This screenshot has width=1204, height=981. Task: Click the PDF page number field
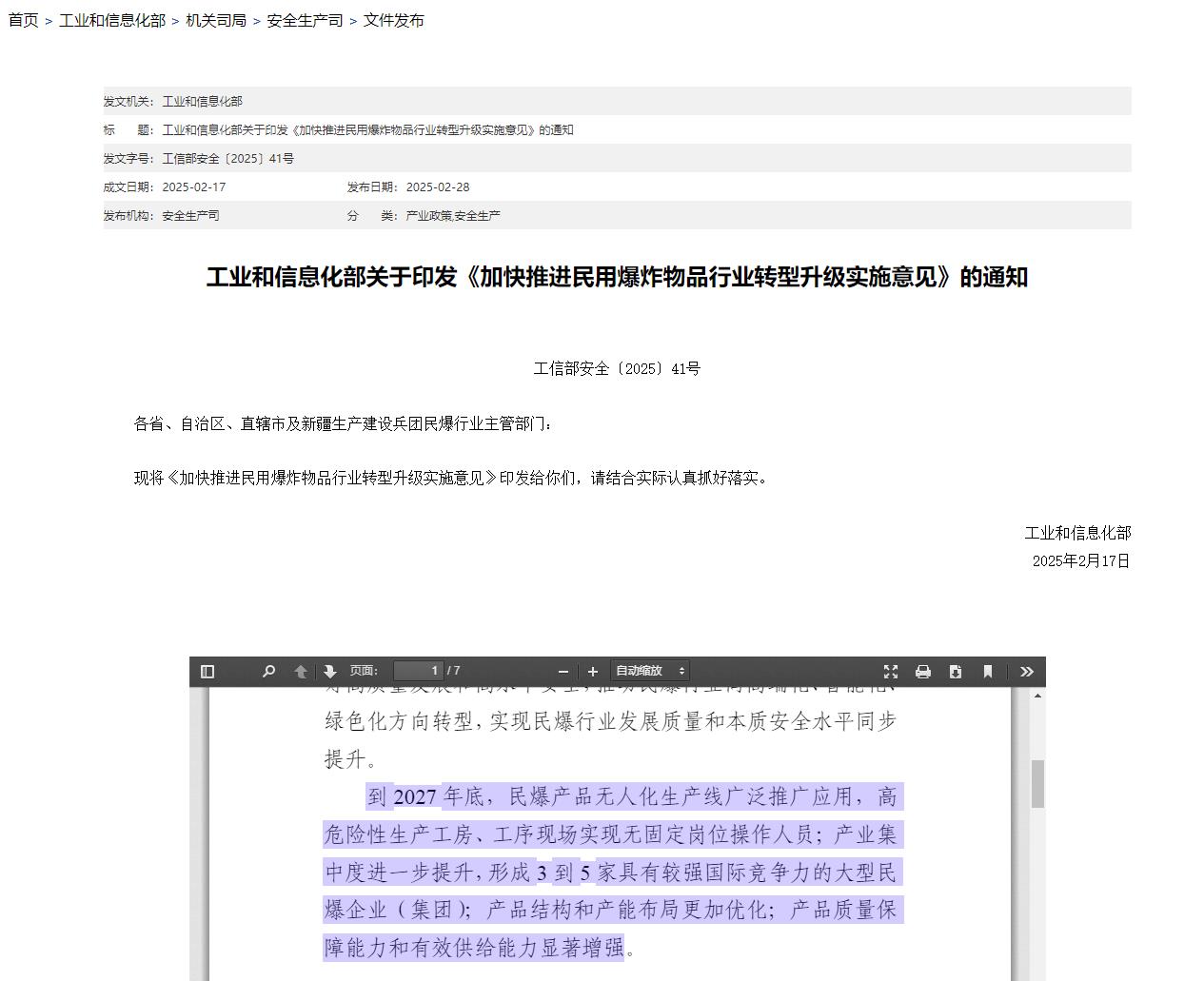click(419, 671)
